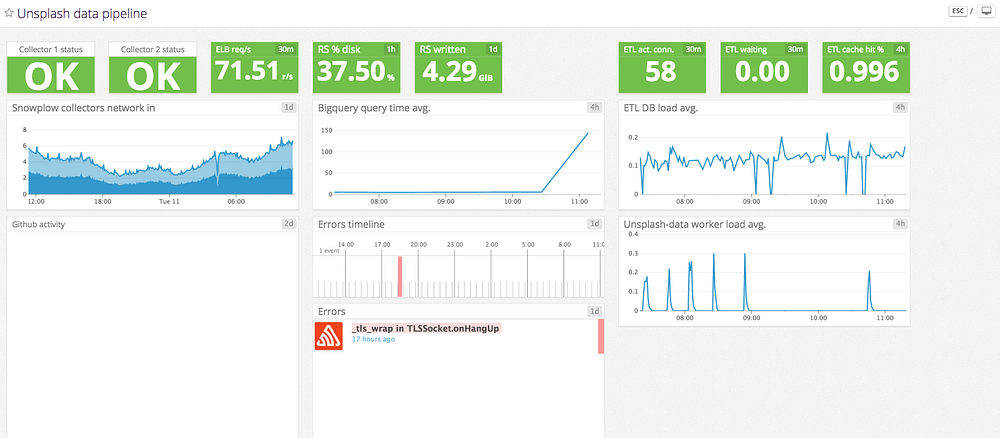Image resolution: width=1000 pixels, height=438 pixels.
Task: Star the Unsplash data pipeline dashboard
Action: pos(9,12)
